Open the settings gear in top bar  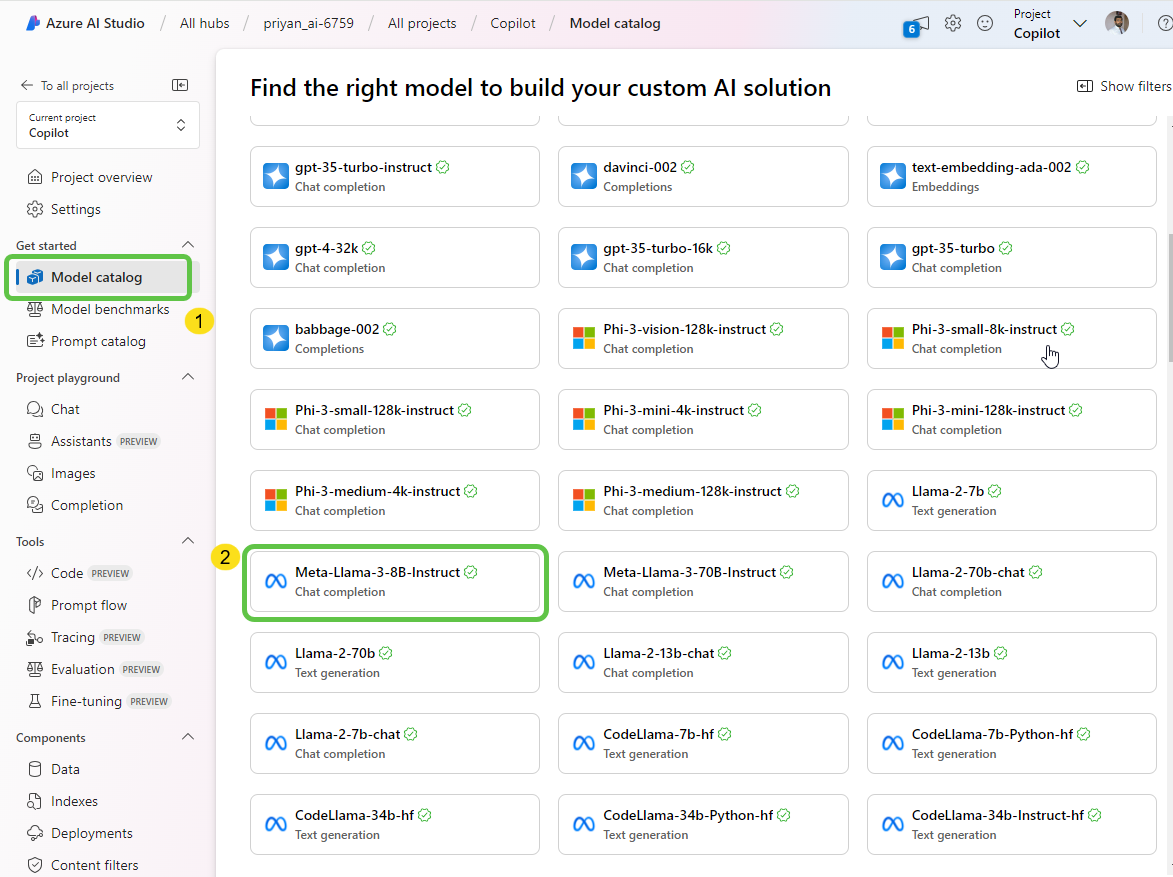click(x=953, y=23)
